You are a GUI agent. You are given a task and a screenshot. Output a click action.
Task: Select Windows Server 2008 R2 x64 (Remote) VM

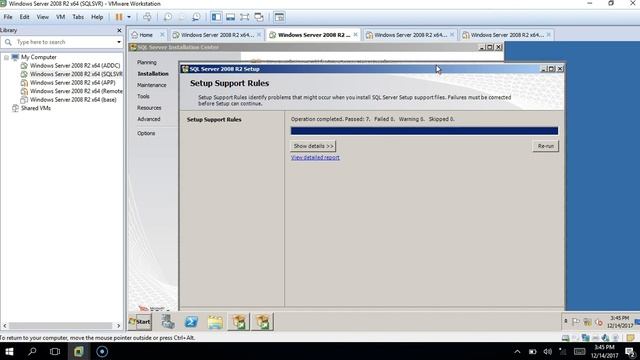(x=76, y=91)
